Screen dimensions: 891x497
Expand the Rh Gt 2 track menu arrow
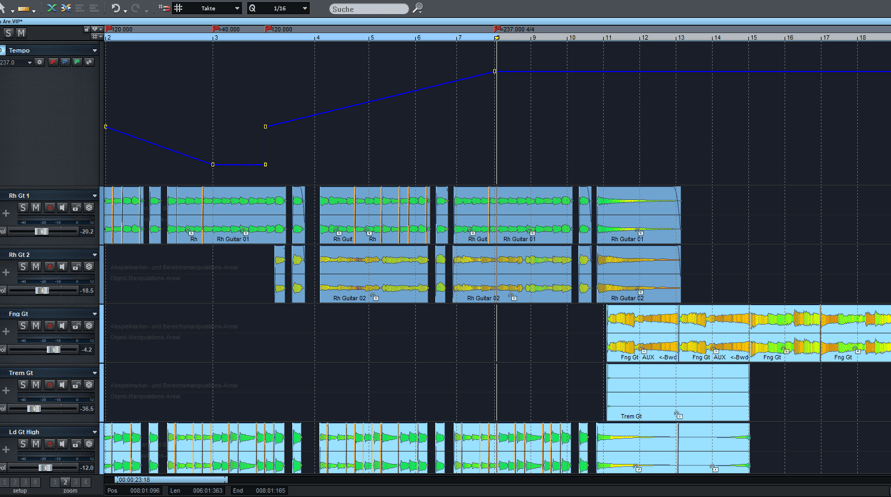(94, 255)
